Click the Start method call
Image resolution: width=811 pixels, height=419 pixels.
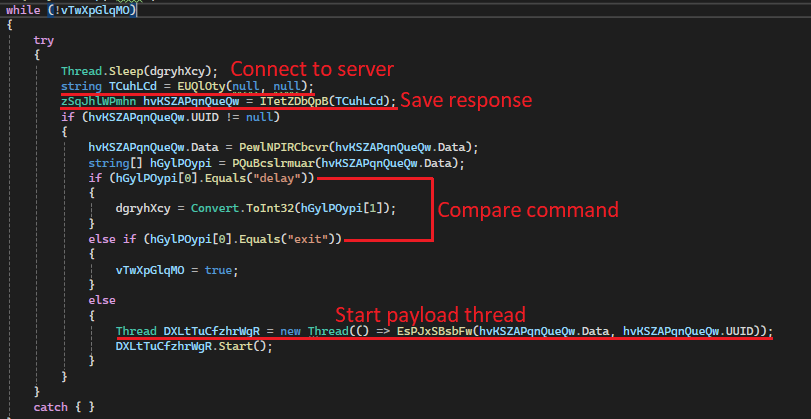click(x=235, y=346)
